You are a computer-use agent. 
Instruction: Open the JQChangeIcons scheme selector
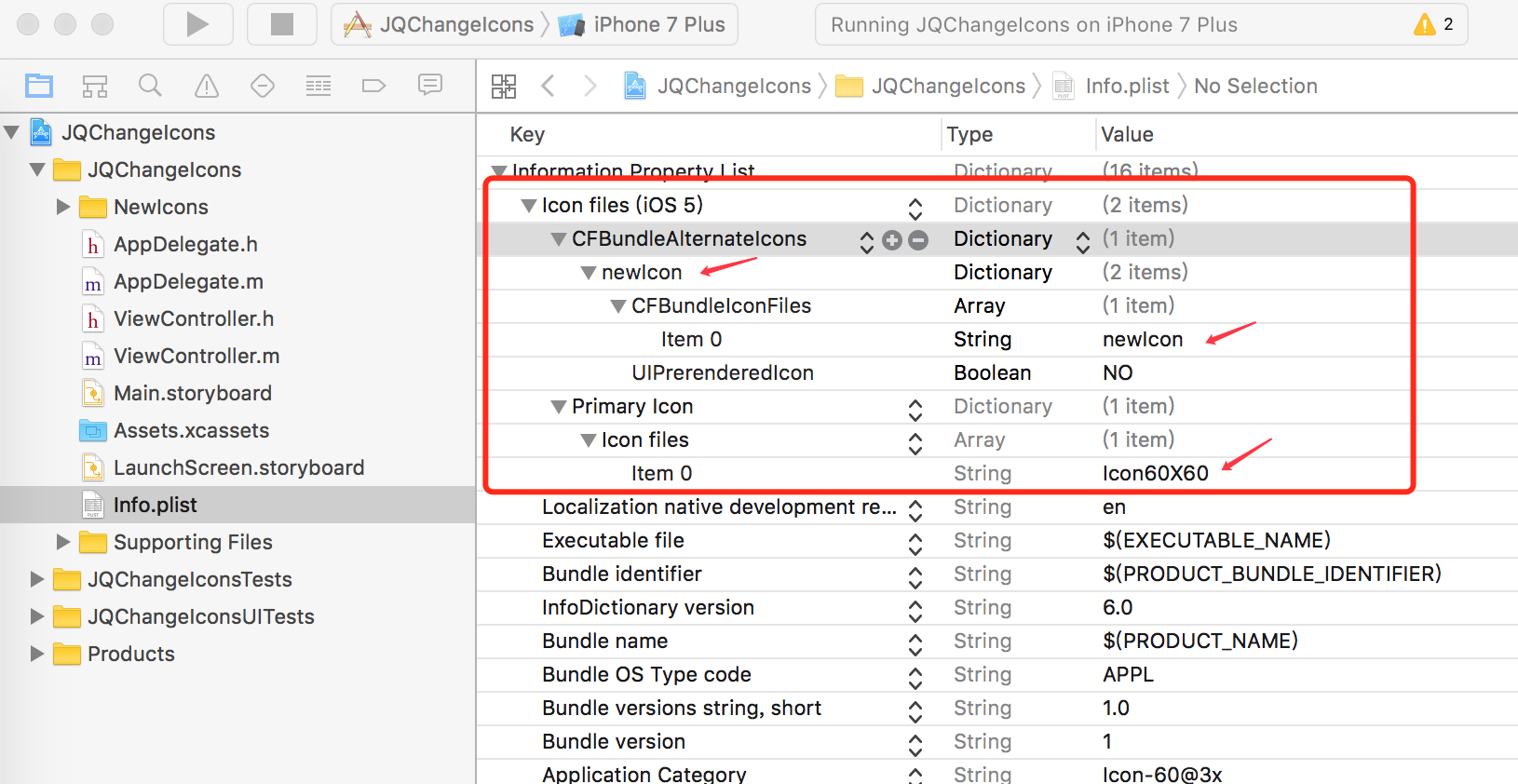tap(439, 24)
